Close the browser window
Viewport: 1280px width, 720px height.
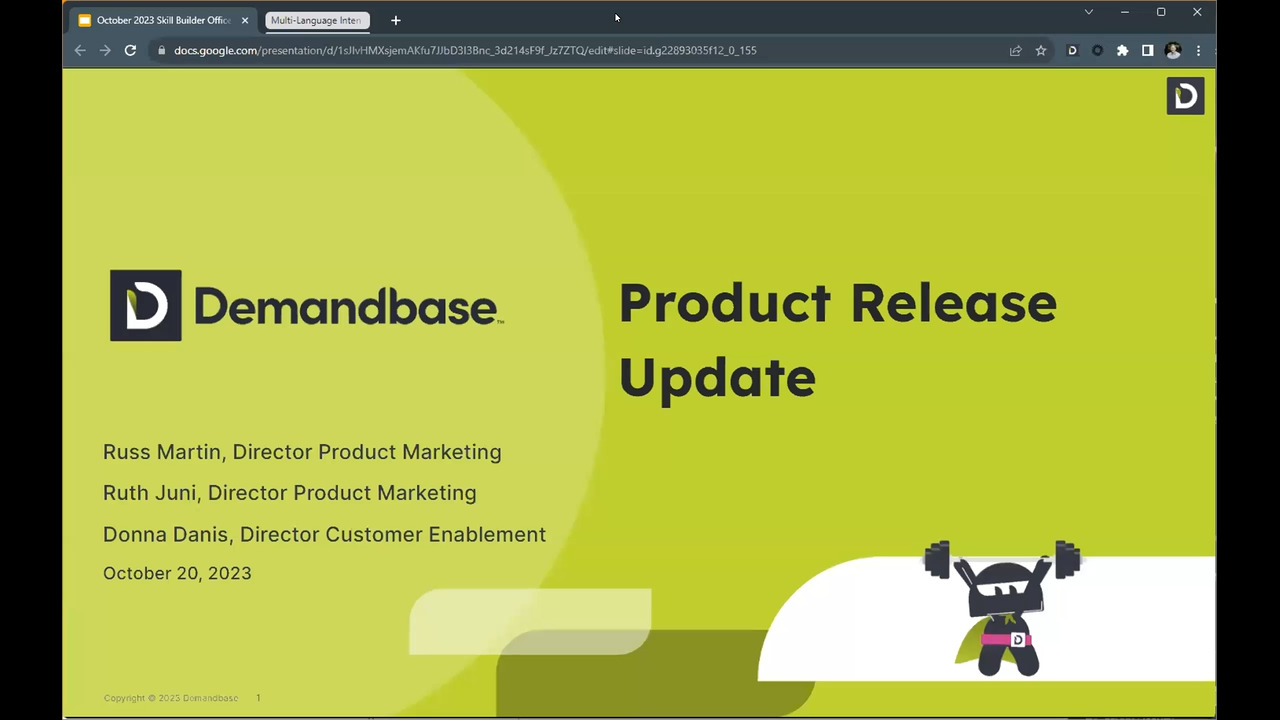click(1197, 12)
